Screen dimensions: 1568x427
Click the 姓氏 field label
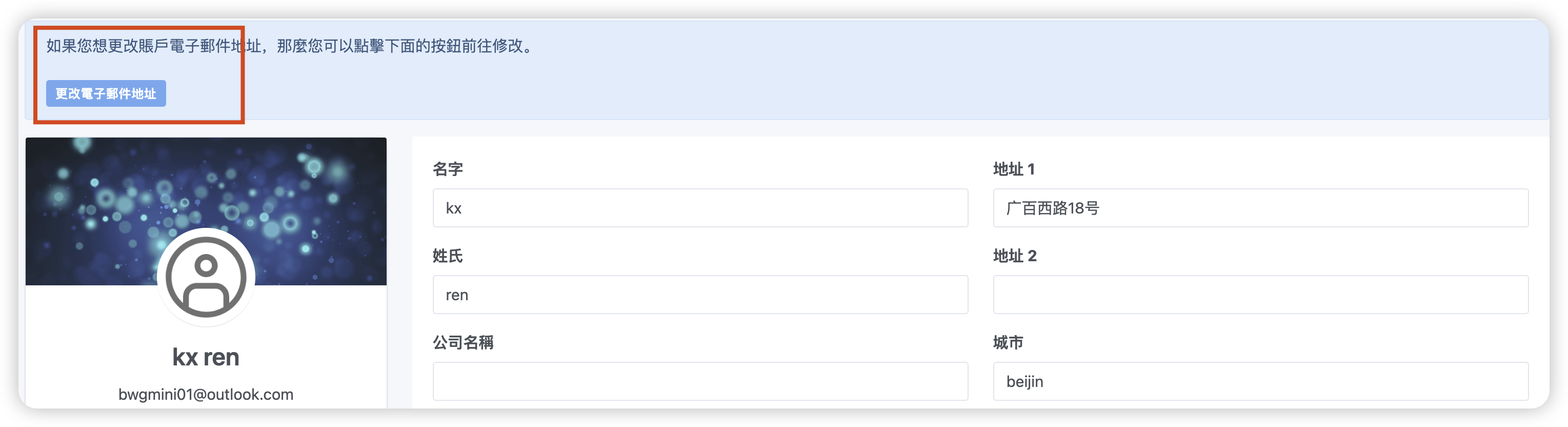pyautogui.click(x=448, y=256)
